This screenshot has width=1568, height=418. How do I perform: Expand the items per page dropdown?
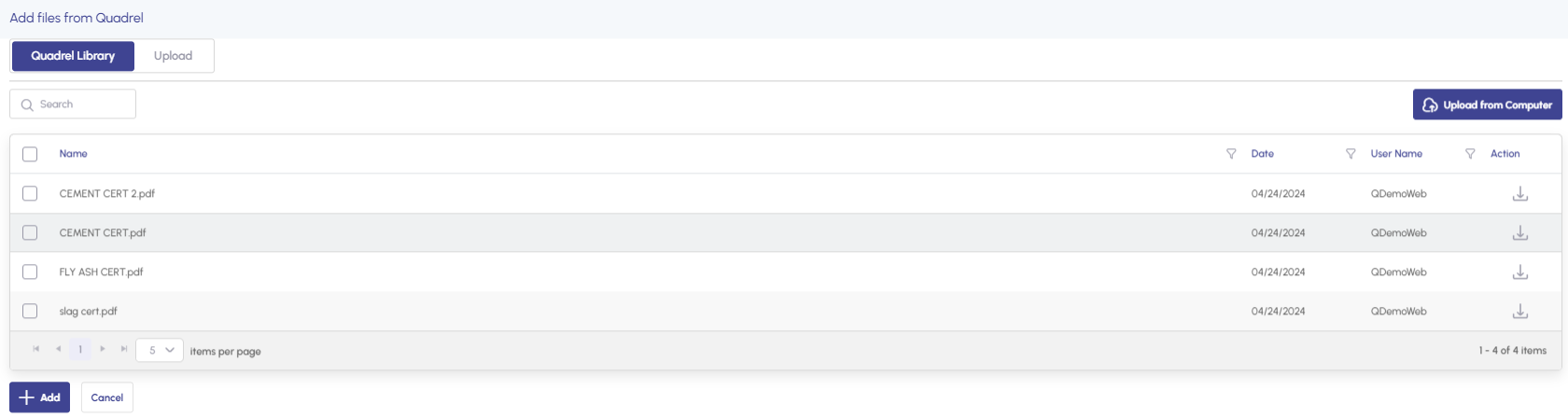point(160,350)
